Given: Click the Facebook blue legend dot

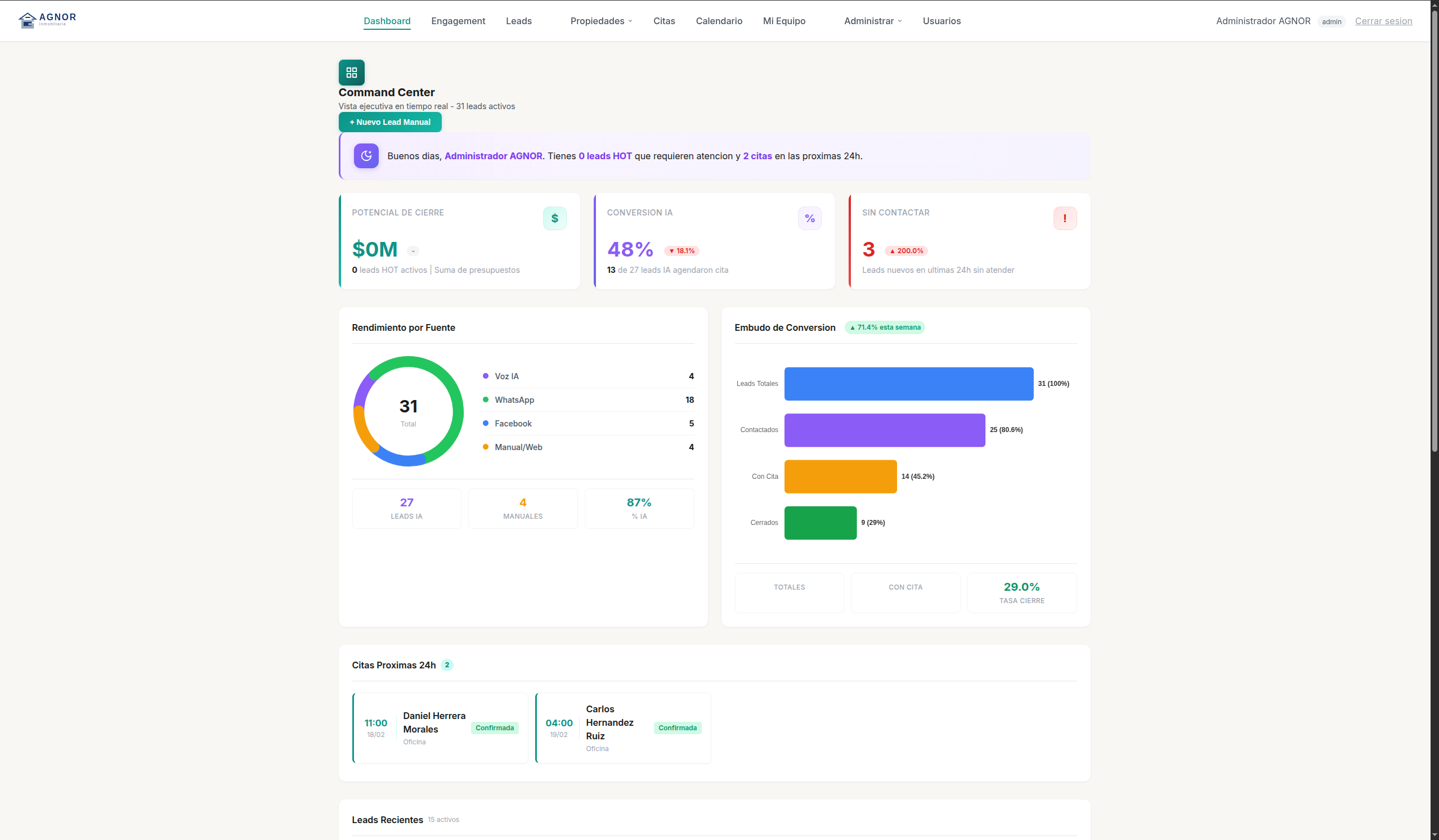Looking at the screenshot, I should coord(485,423).
